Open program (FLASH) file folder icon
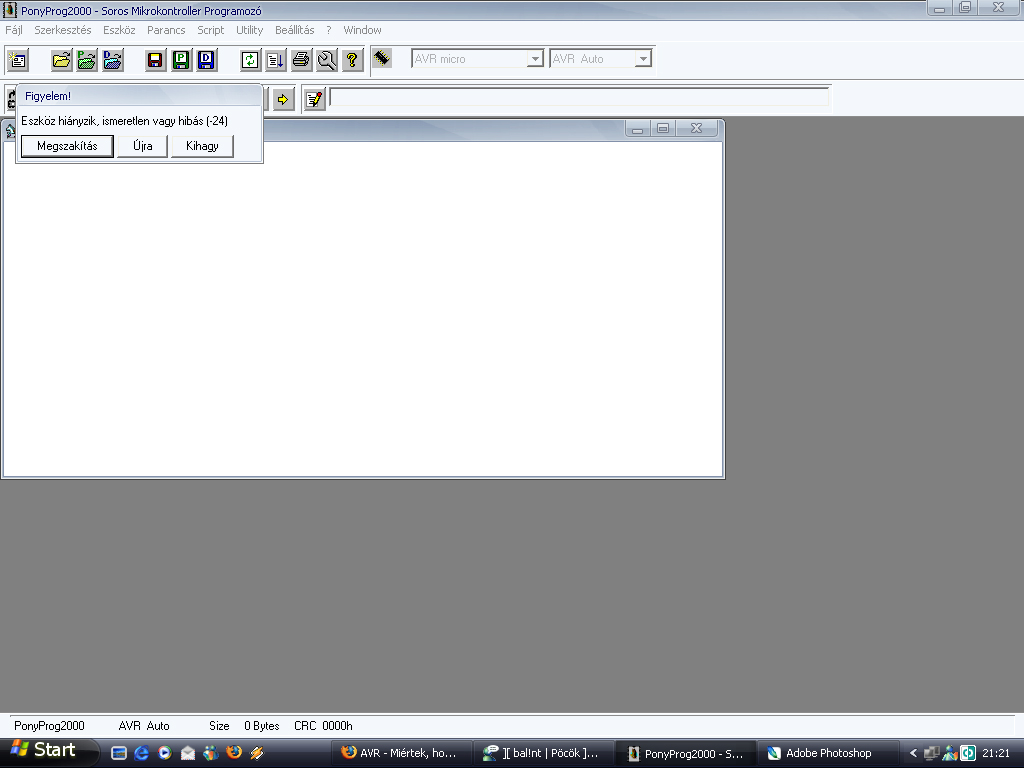The width and height of the screenshot is (1024, 768). [86, 60]
